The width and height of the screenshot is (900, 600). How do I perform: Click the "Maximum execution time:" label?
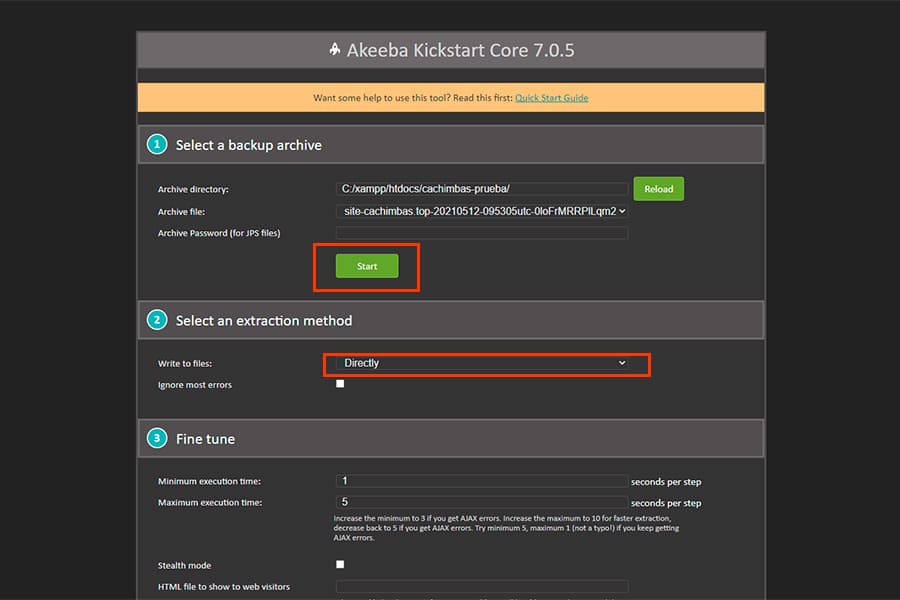point(210,502)
